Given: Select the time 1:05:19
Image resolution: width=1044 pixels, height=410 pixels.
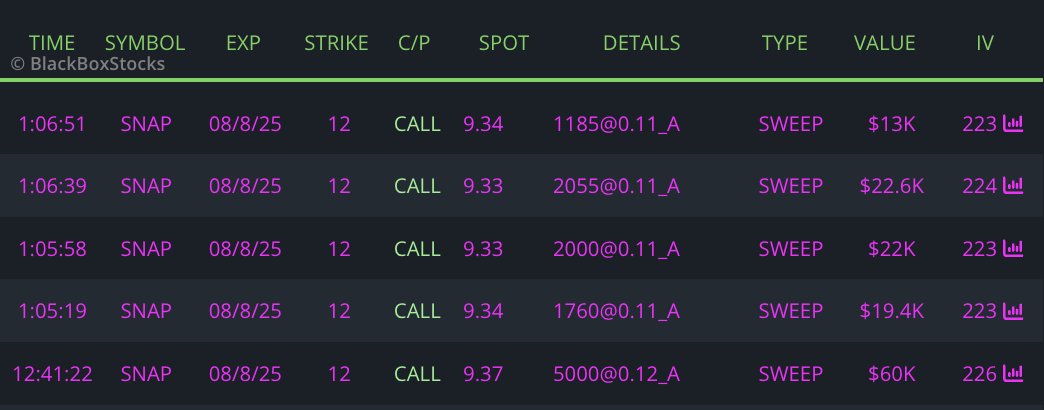Looking at the screenshot, I should tap(53, 311).
